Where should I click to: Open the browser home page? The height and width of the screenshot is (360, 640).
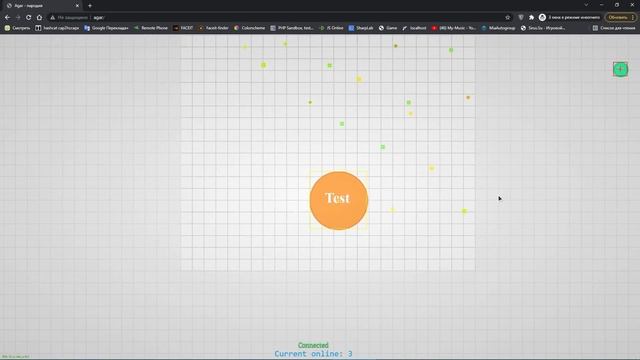[x=39, y=18]
